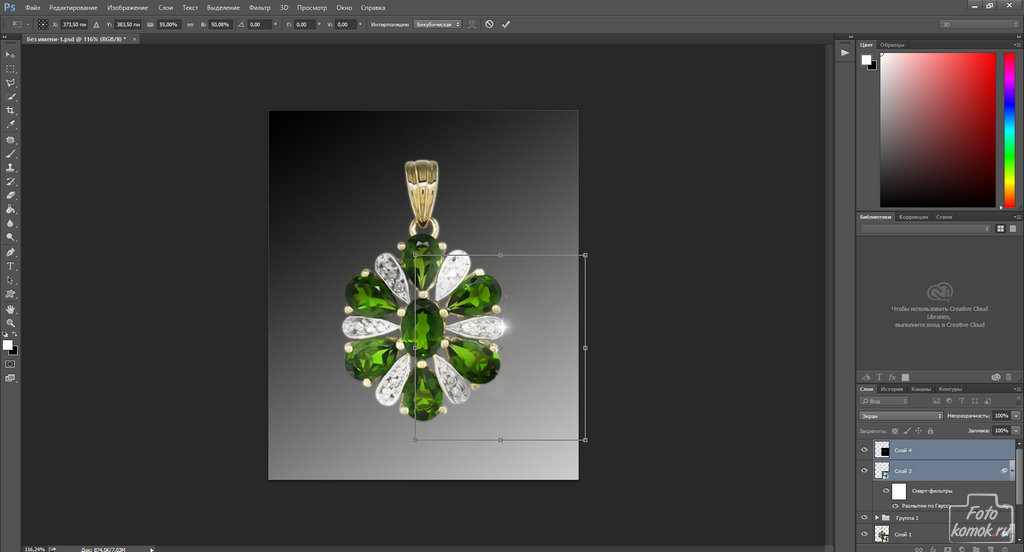
Task: Expand the Группа 1 layer group
Action: coord(877,517)
